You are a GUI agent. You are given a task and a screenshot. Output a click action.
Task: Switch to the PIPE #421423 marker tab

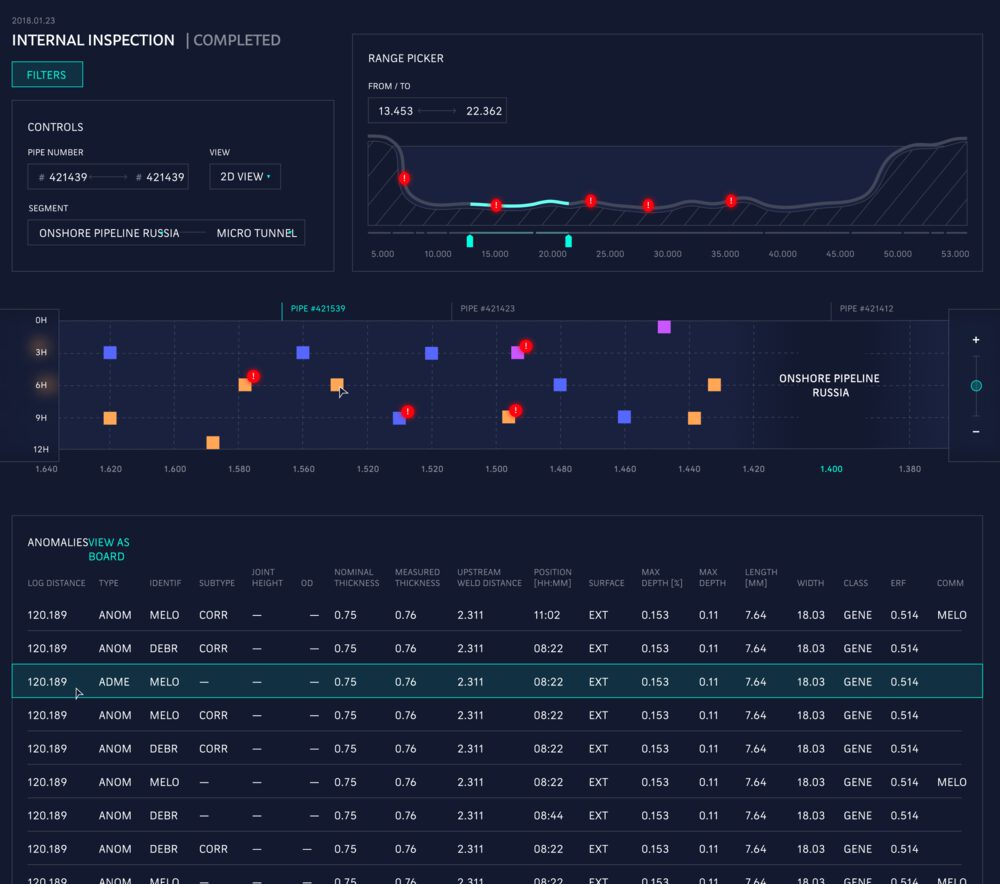pyautogui.click(x=487, y=309)
